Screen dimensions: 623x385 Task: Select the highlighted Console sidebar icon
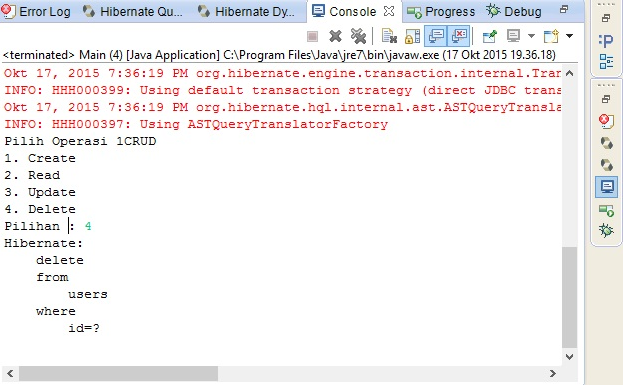point(606,187)
